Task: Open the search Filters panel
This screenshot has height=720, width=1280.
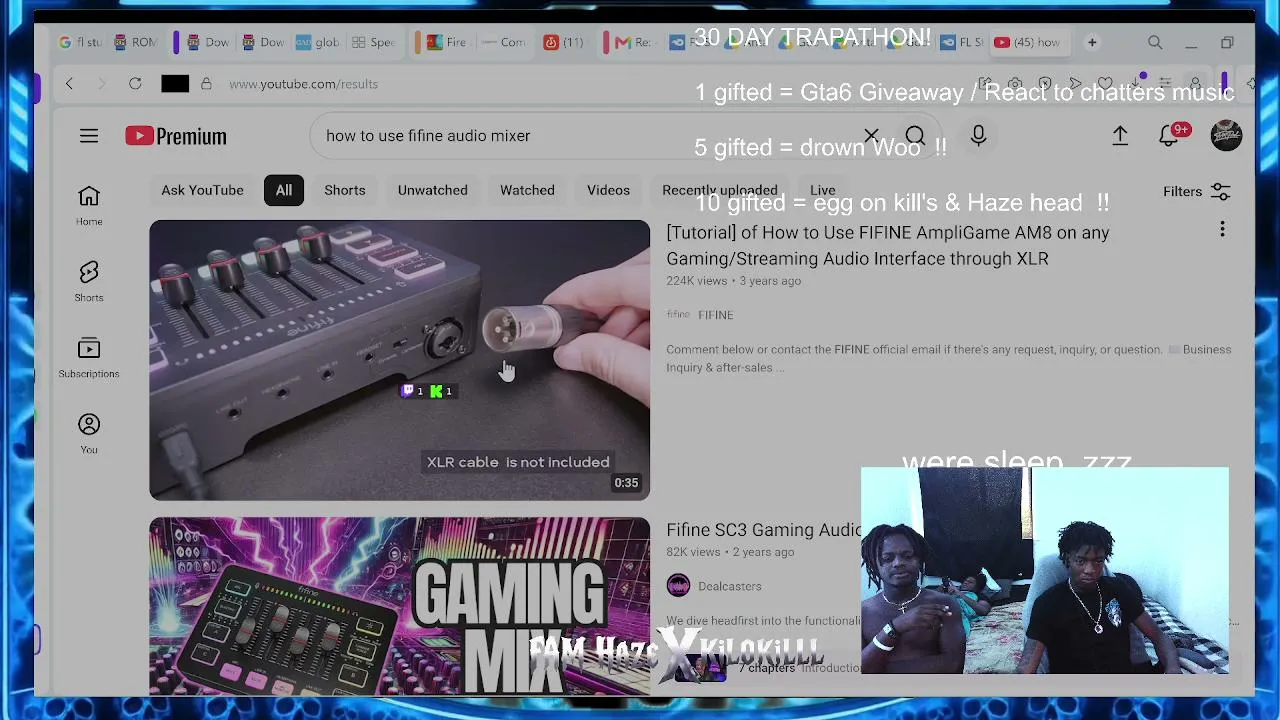Action: 1196,191
